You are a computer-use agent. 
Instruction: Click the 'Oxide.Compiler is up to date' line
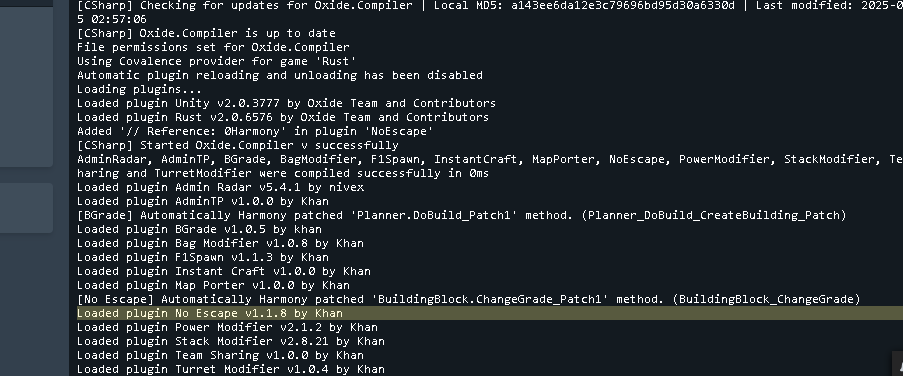[x=206, y=33]
